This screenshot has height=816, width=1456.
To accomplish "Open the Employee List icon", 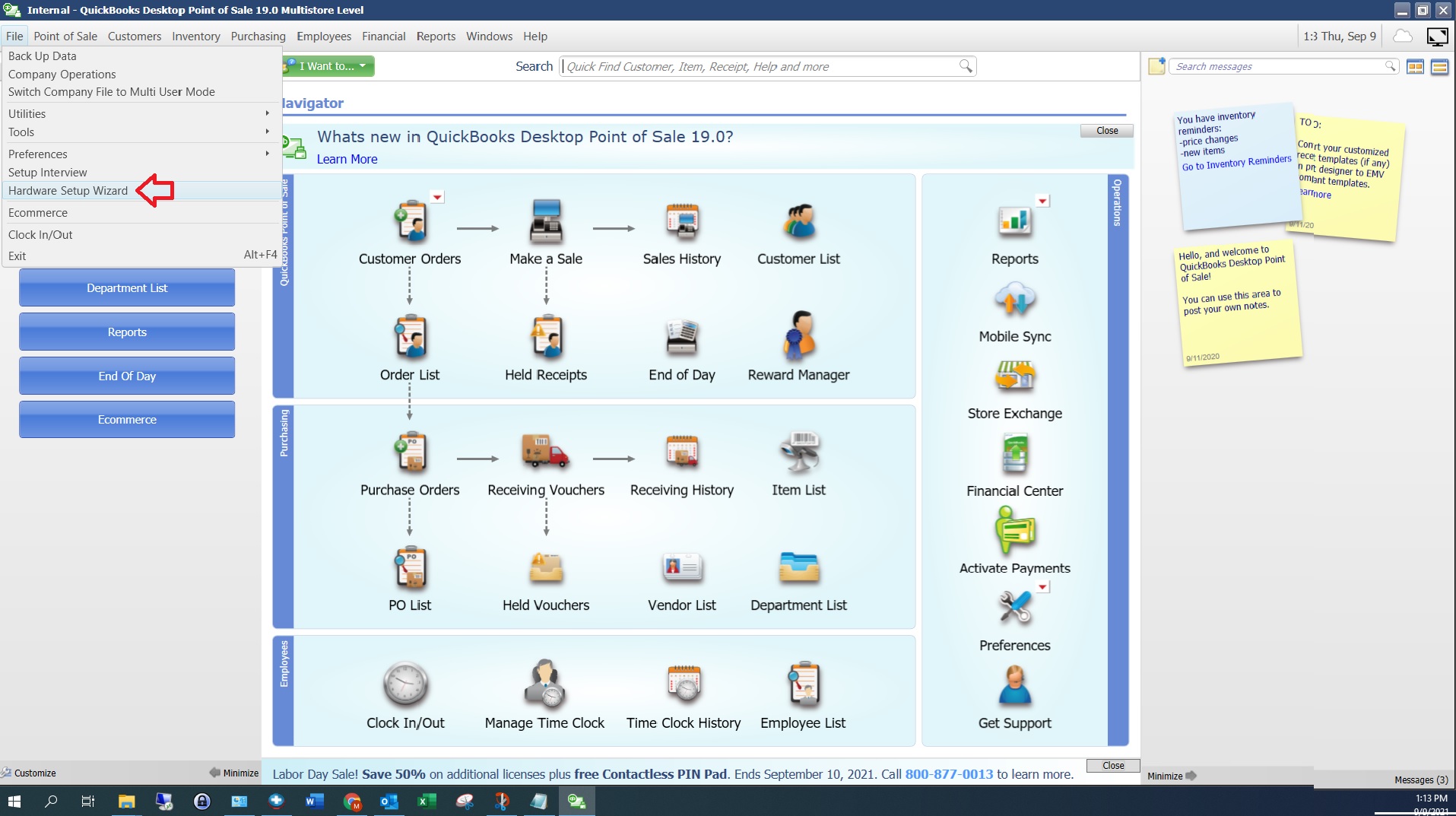I will point(803,684).
